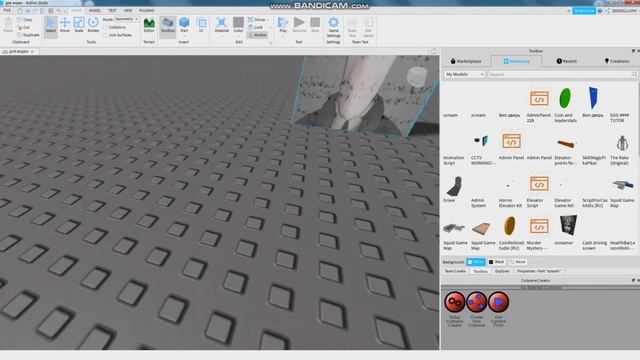Click the Setup Cutscene Creator icon
The height and width of the screenshot is (360, 640).
[x=455, y=302]
